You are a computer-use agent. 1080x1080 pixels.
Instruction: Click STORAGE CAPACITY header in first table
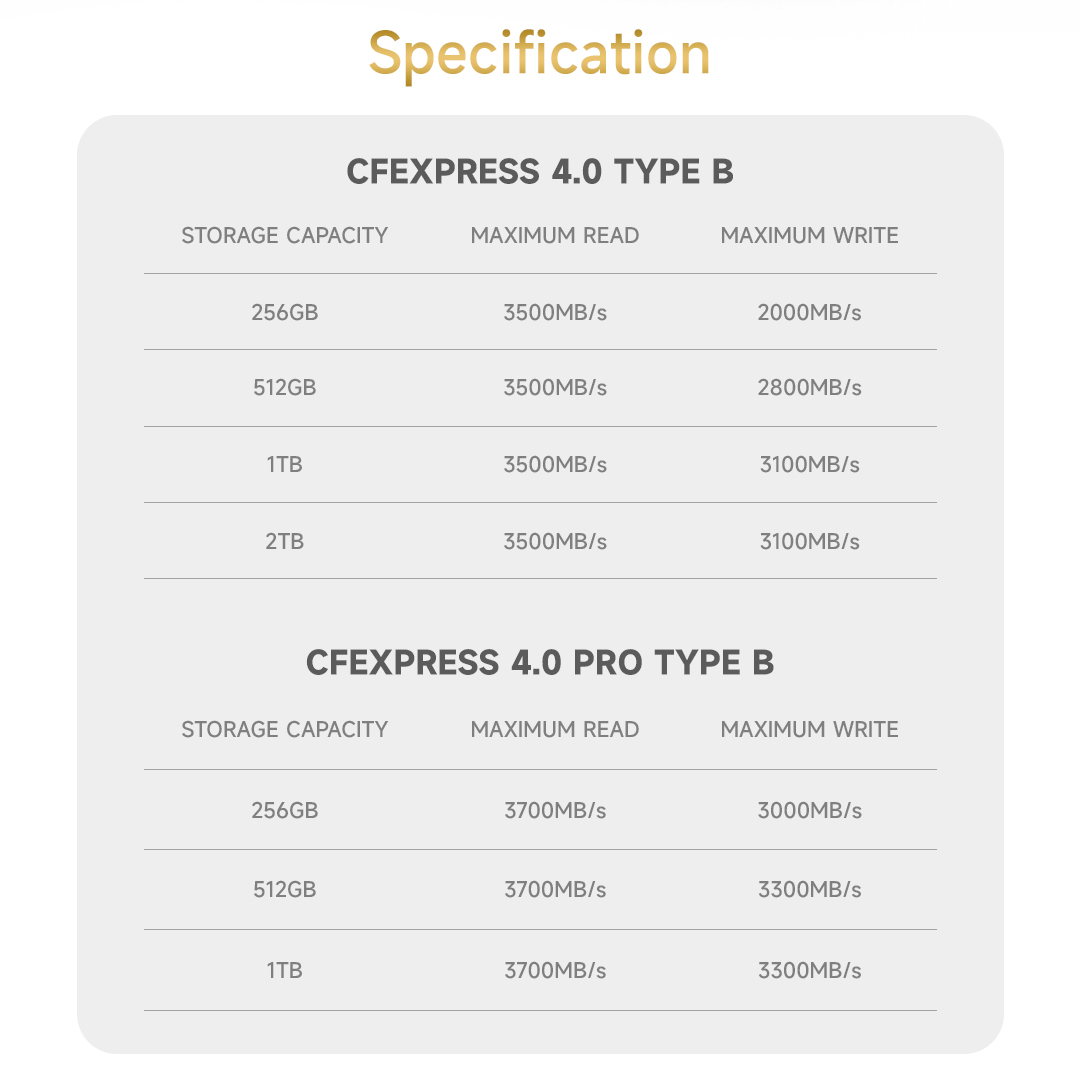pos(284,236)
